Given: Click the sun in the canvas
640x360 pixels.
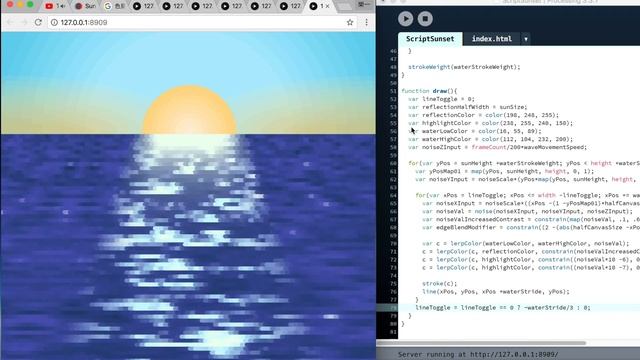Looking at the screenshot, I should point(189,110).
